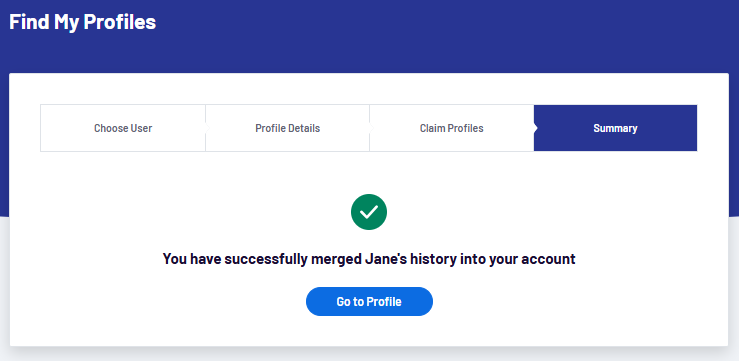Select the highlighted Summary step
Image resolution: width=739 pixels, height=361 pixels.
coord(615,128)
